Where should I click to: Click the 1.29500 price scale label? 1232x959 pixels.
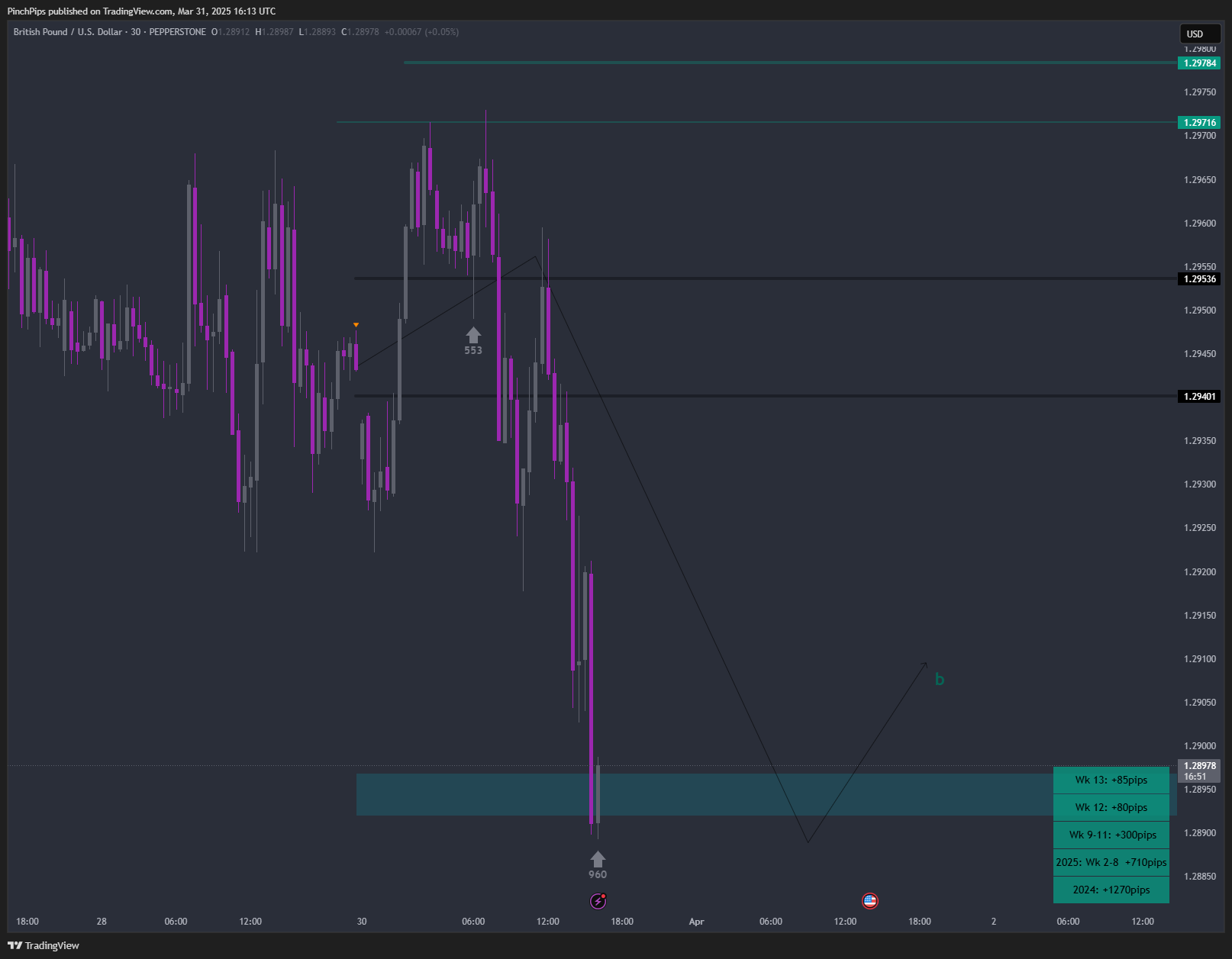pyautogui.click(x=1200, y=311)
